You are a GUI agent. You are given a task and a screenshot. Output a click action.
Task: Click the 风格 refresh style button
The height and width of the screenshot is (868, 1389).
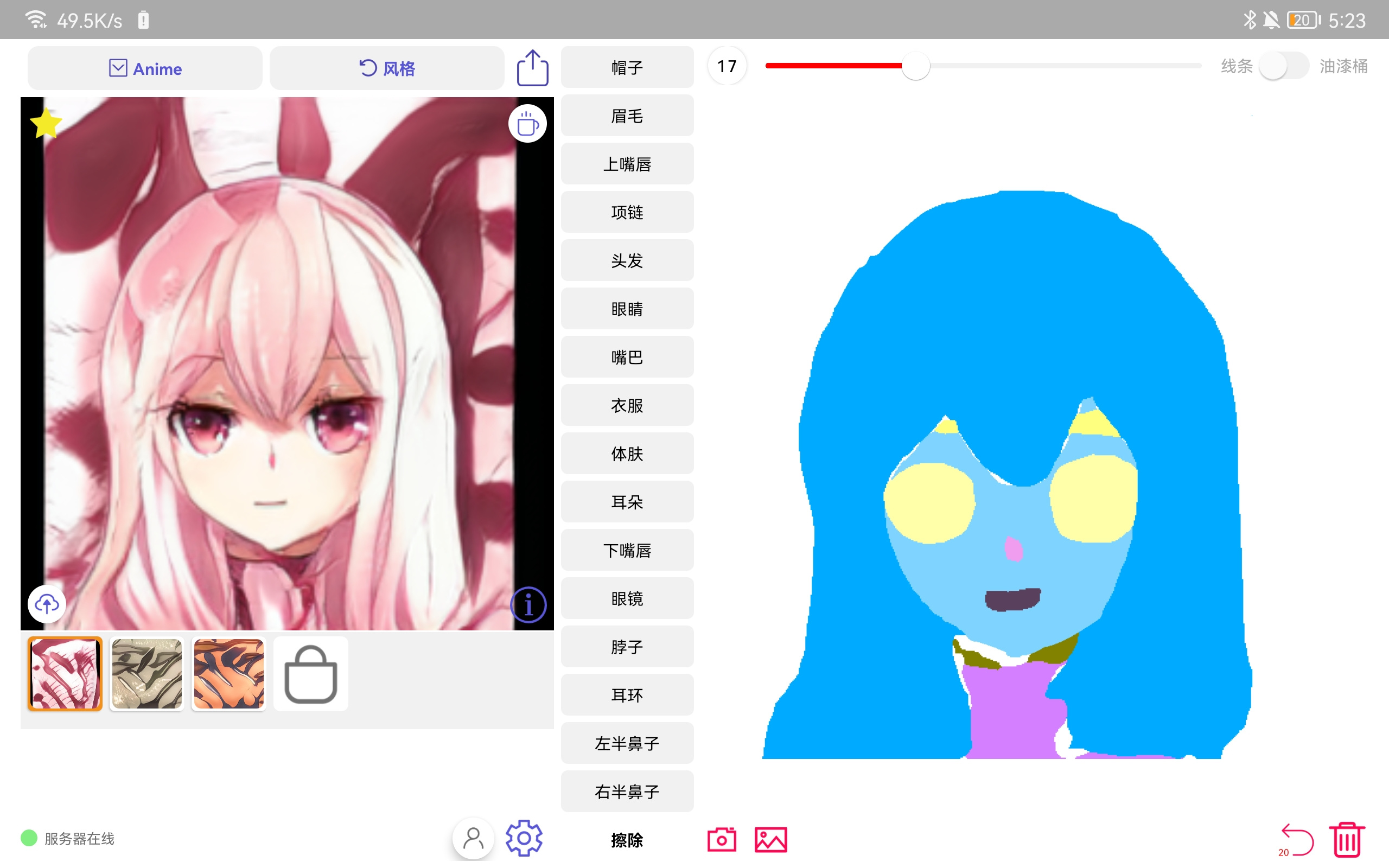coord(387,68)
